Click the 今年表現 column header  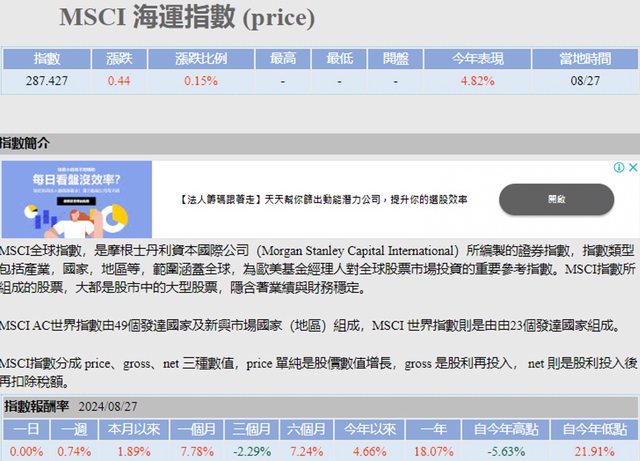pos(478,59)
